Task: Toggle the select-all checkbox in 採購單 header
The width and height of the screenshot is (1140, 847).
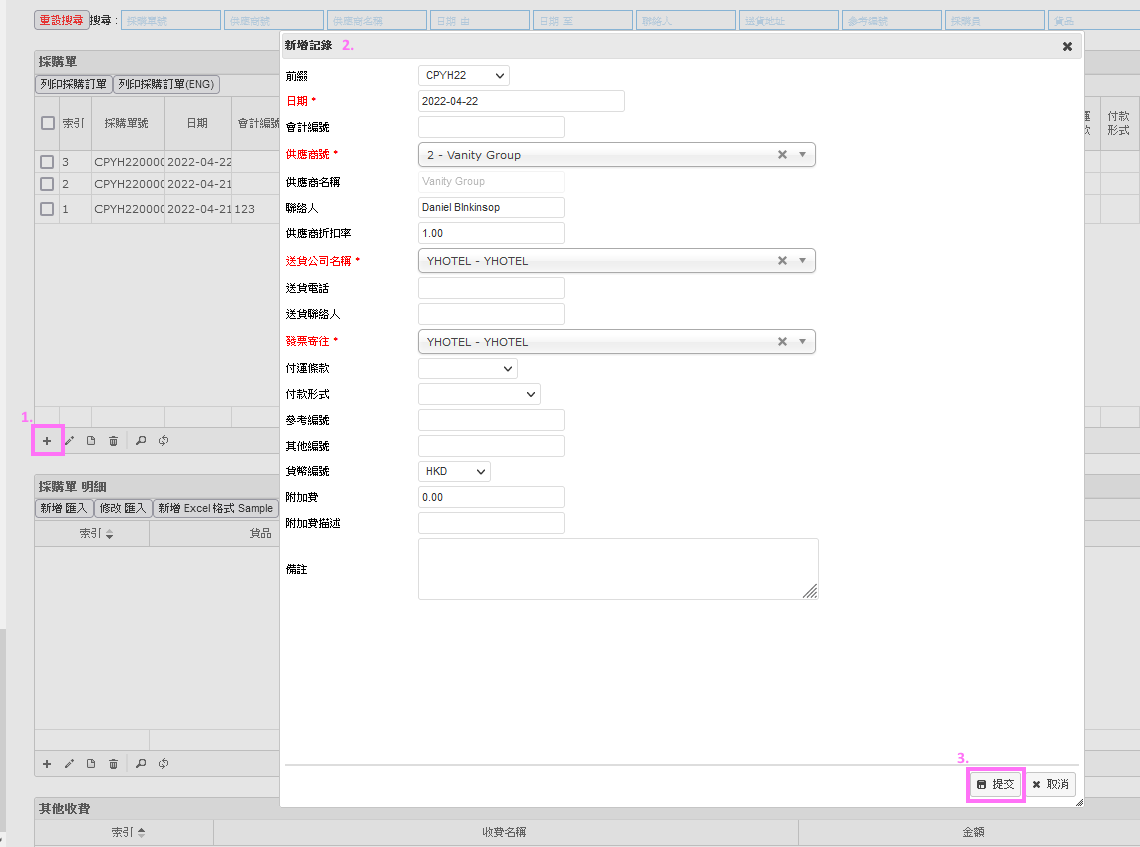Action: [x=47, y=123]
